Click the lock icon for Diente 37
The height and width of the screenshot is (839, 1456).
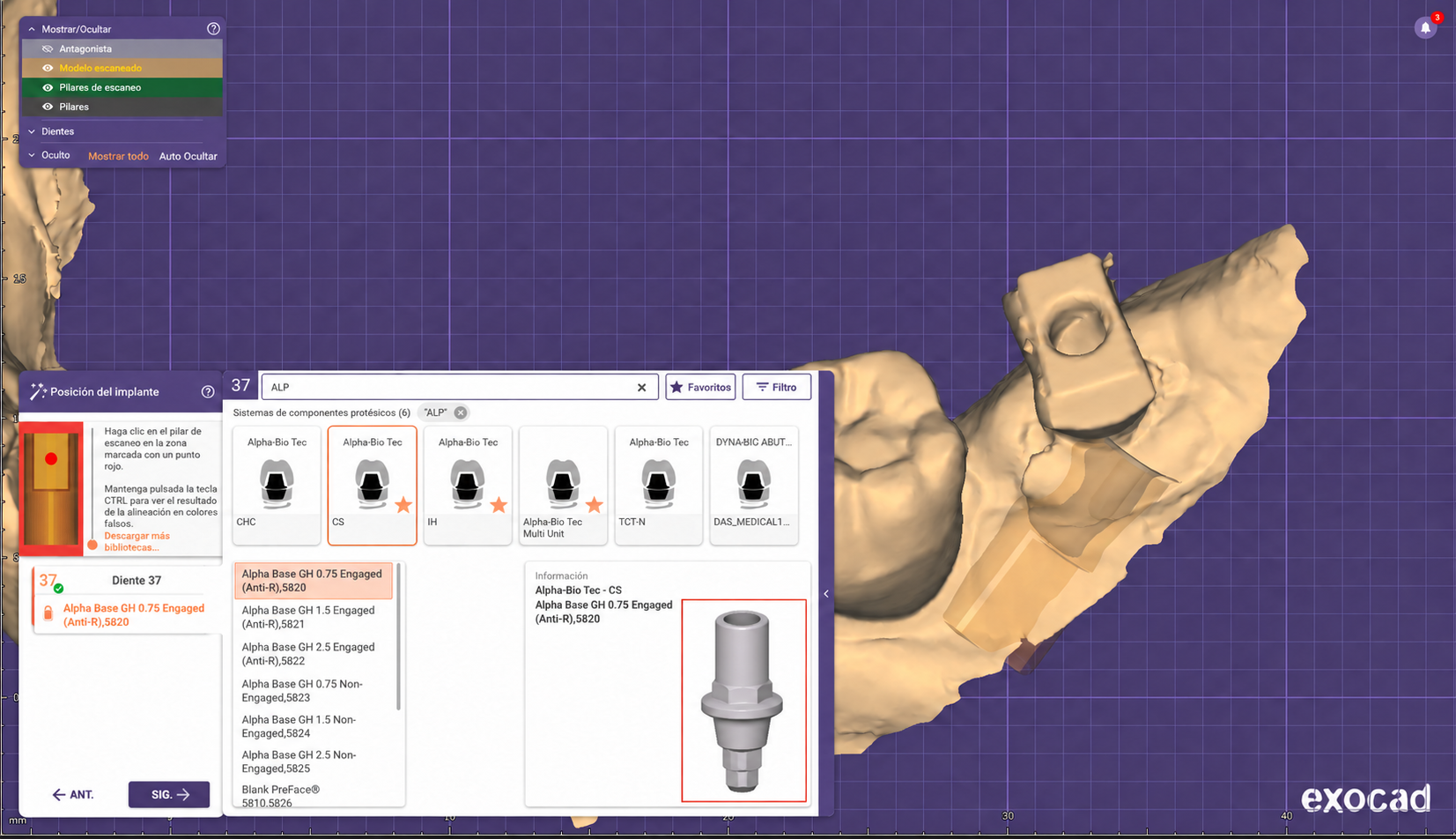click(48, 613)
